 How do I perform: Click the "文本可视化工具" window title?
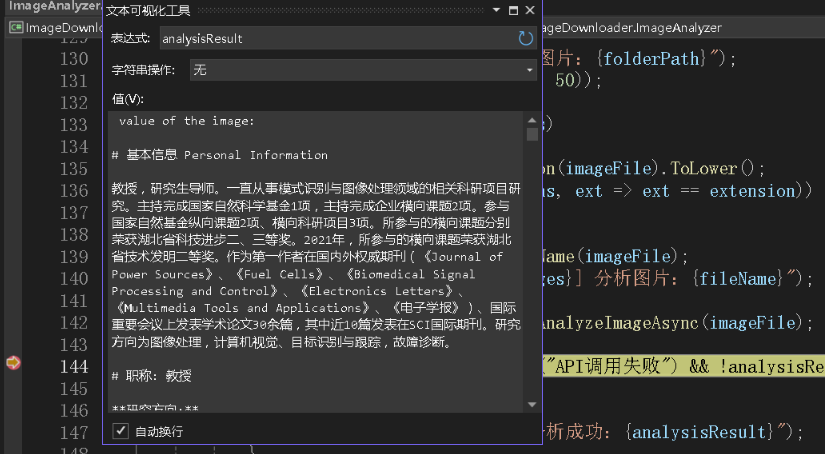click(x=148, y=11)
